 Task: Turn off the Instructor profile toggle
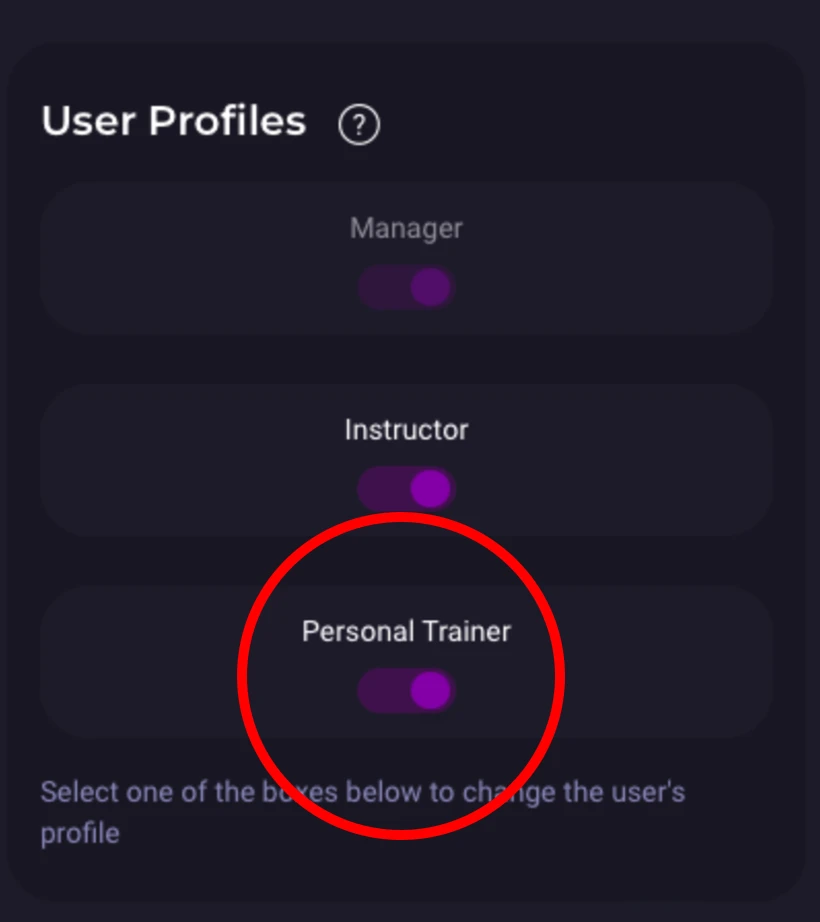406,489
